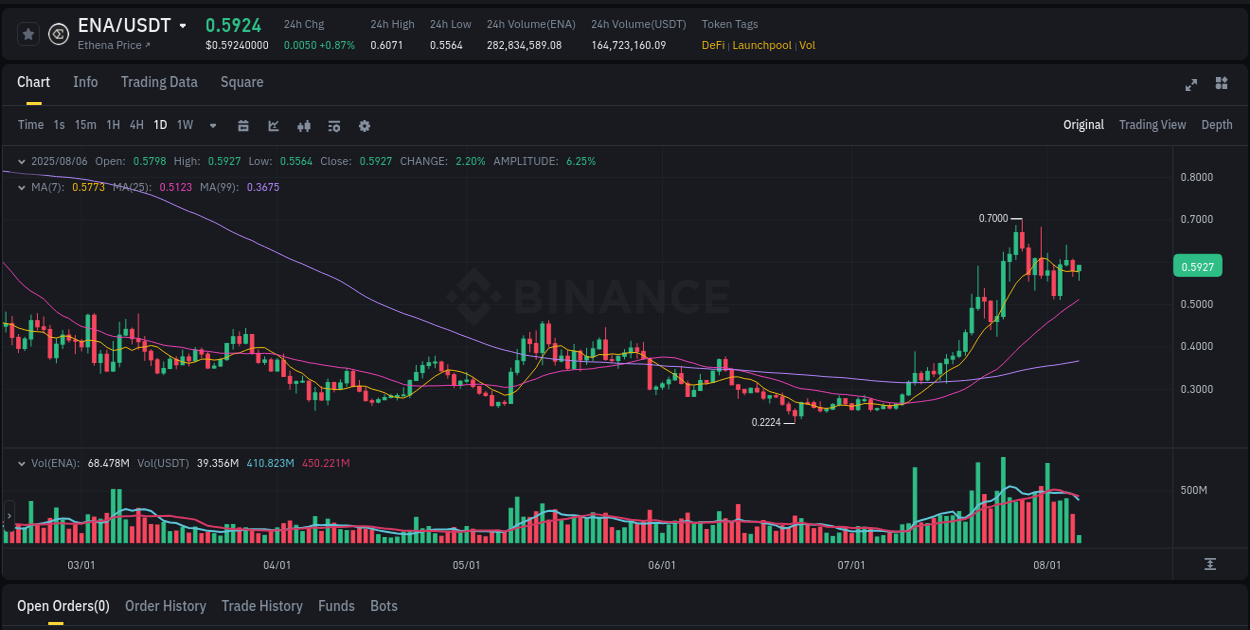Image resolution: width=1250 pixels, height=630 pixels.
Task: Select the 1D timeframe option
Action: point(160,125)
